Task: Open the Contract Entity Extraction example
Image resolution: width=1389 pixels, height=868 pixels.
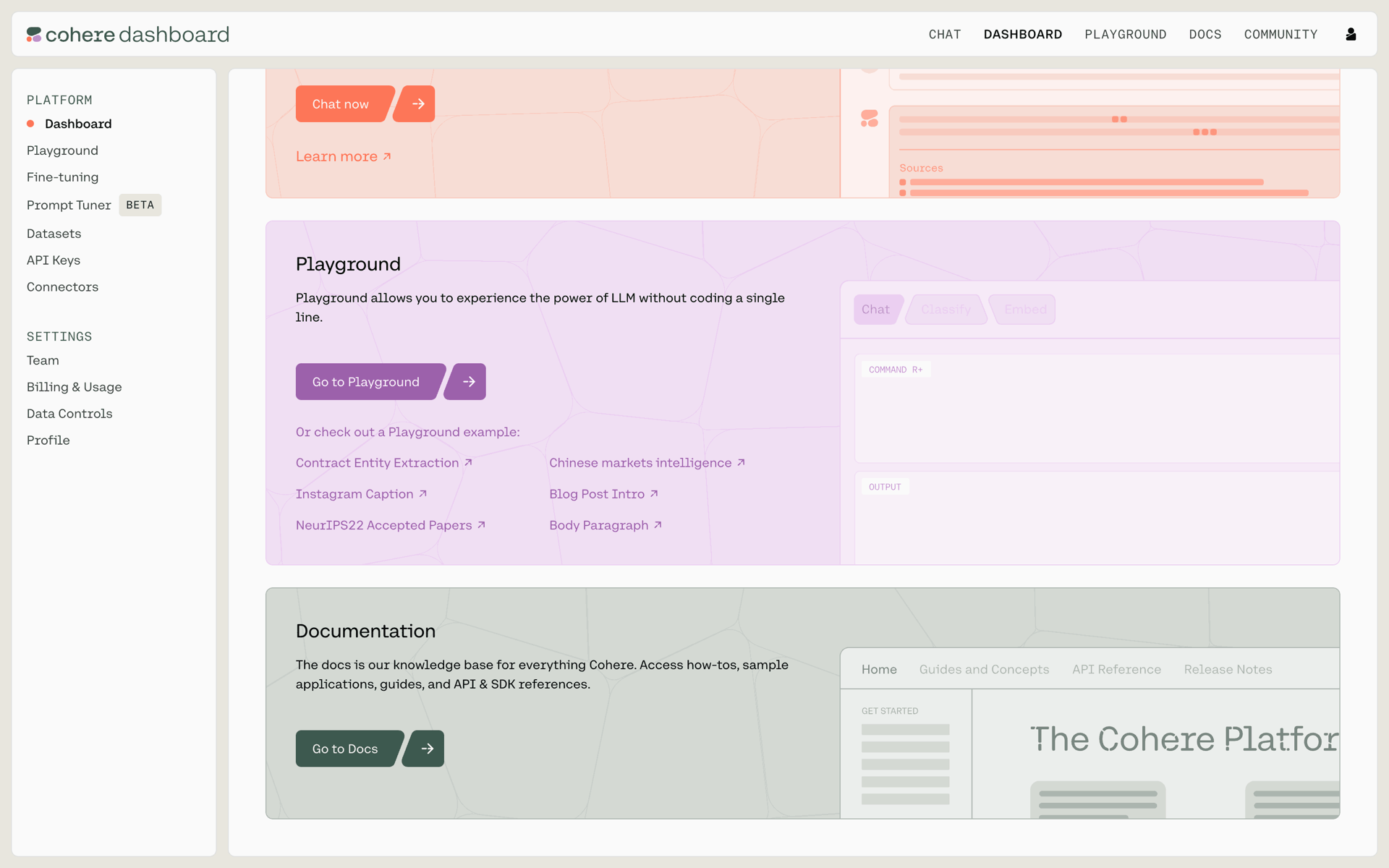Action: coord(384,463)
